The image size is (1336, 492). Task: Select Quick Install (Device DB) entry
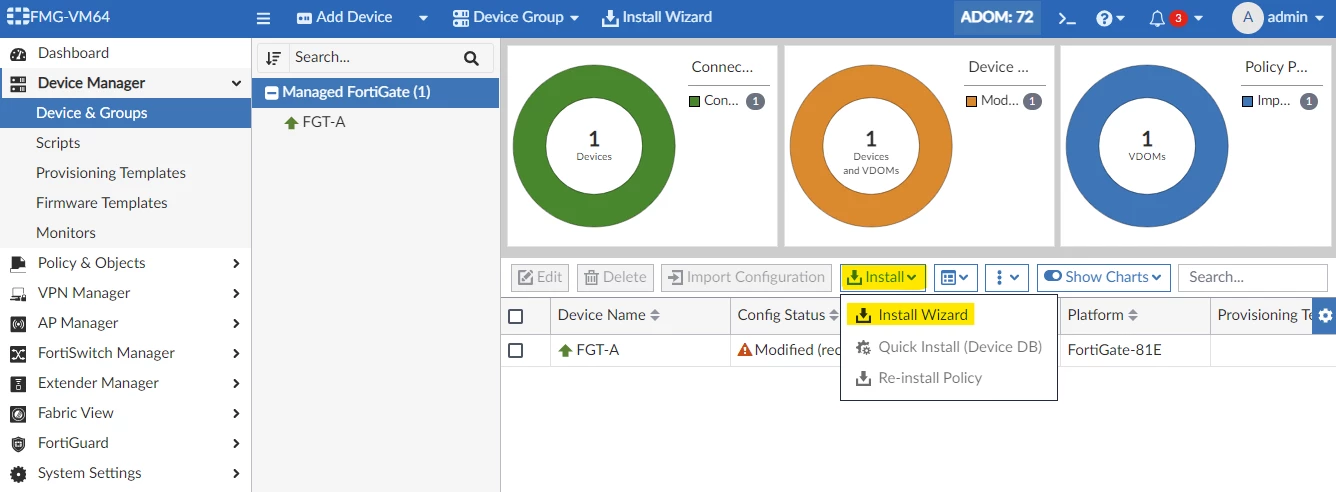(948, 347)
